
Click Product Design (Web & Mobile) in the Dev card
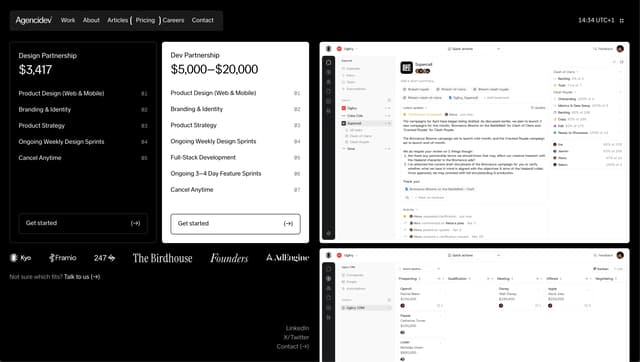pos(213,93)
